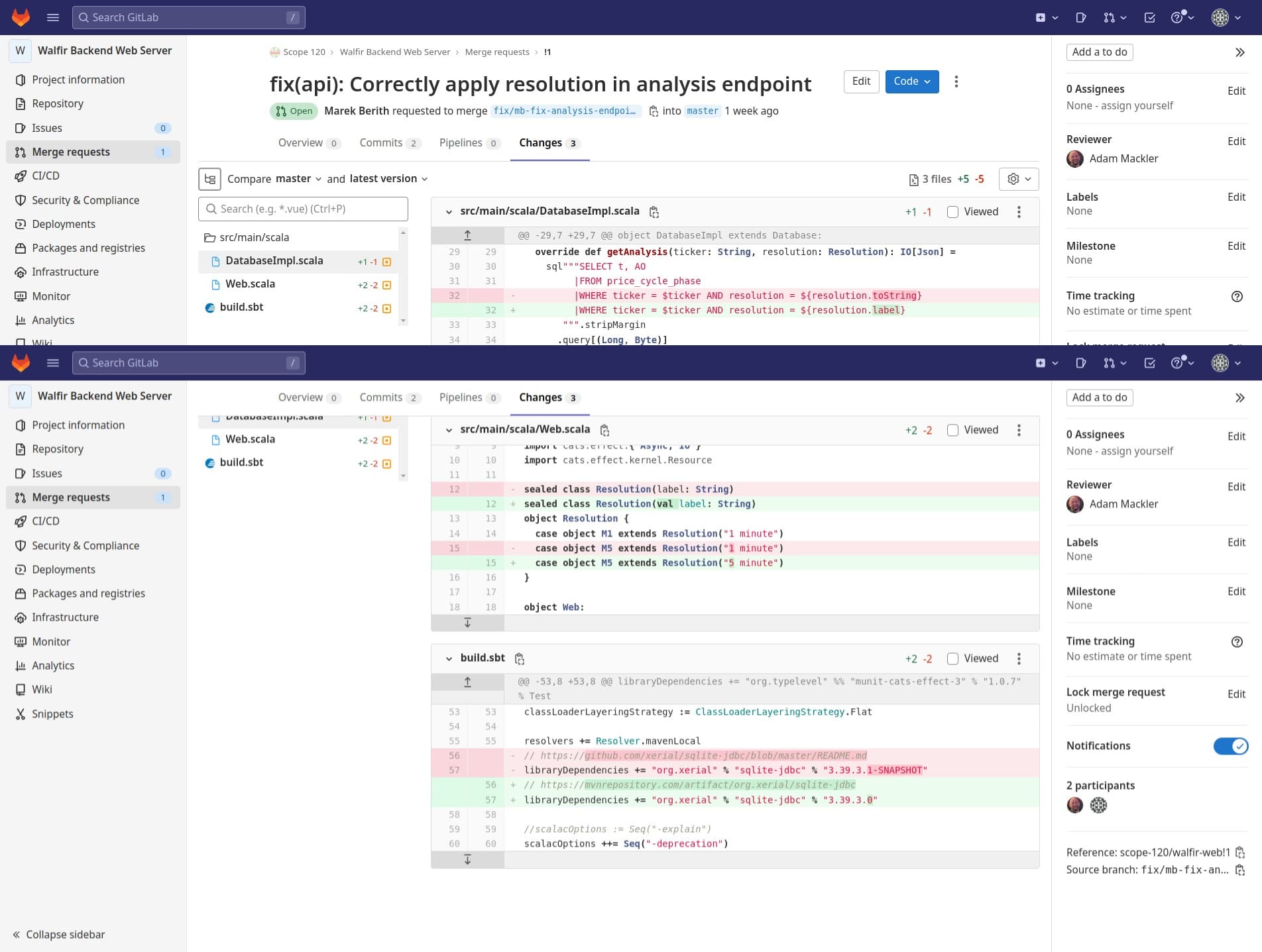Viewport: 1262px width, 952px height.
Task: Click the 'Unlocked' lock status text
Action: pos(1088,708)
